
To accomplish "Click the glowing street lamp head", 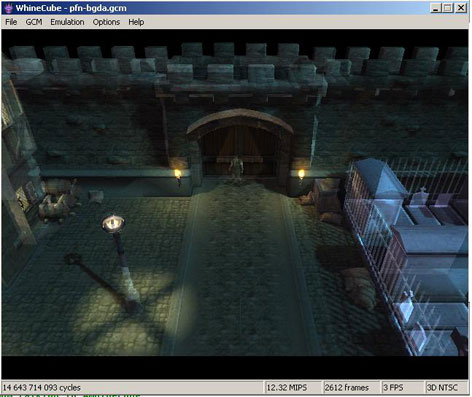I will (113, 223).
